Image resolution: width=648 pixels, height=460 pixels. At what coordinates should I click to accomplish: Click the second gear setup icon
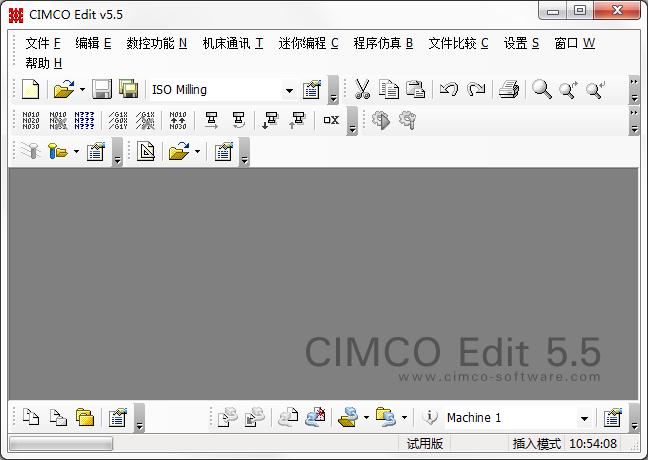coord(407,120)
